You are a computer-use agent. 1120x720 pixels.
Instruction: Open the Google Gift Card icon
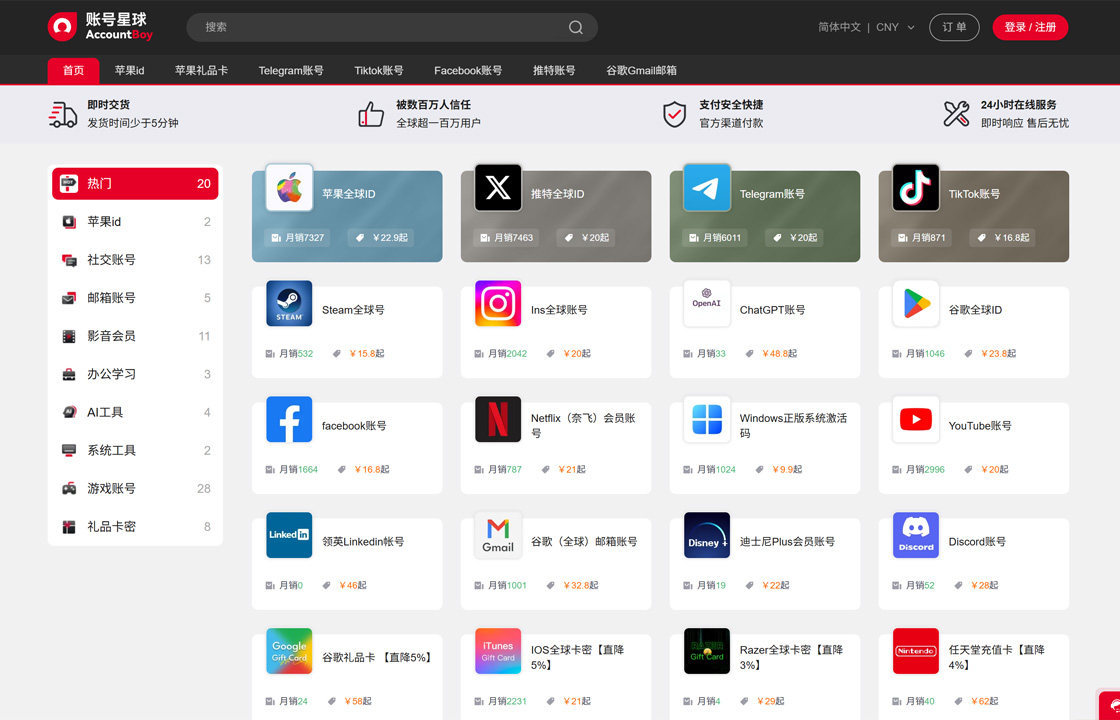(x=289, y=651)
